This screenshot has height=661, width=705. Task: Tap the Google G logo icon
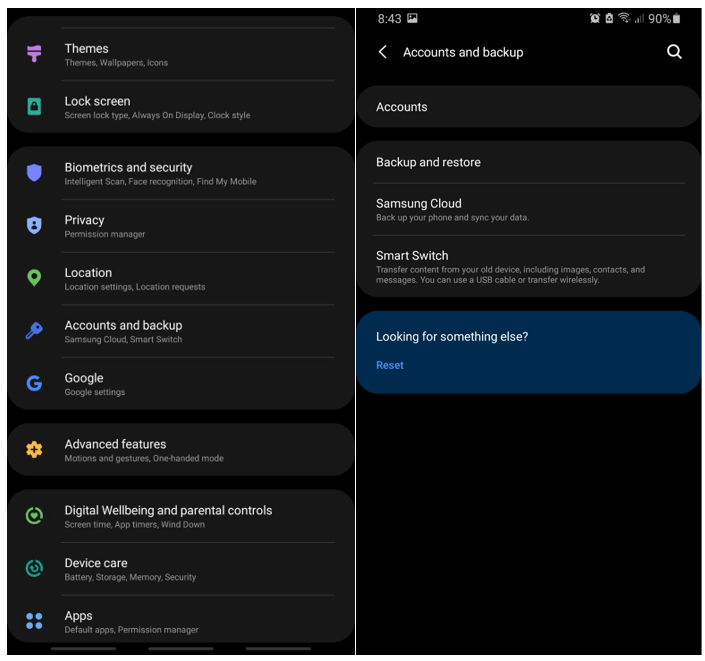click(34, 384)
